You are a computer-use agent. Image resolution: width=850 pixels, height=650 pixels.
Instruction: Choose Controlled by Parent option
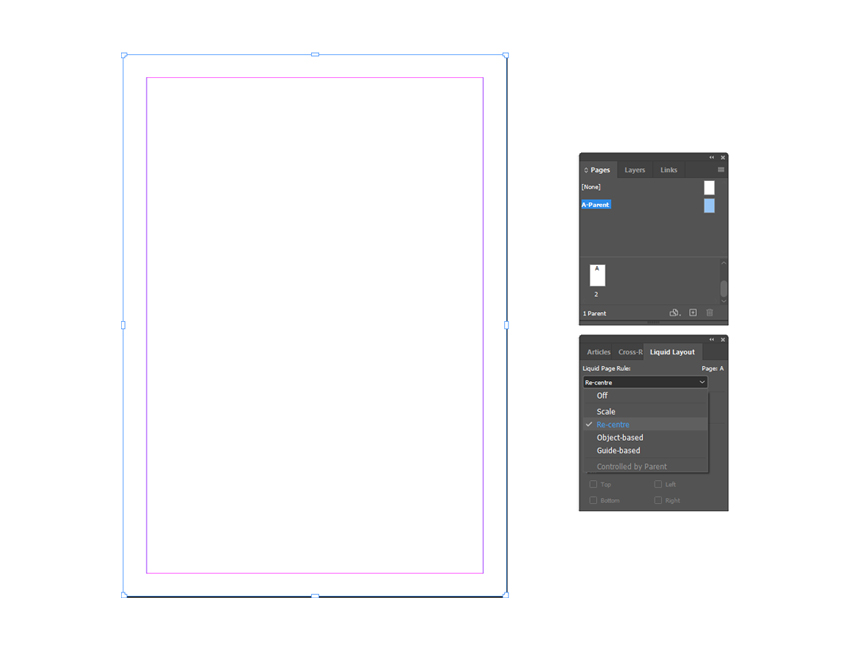pos(646,466)
